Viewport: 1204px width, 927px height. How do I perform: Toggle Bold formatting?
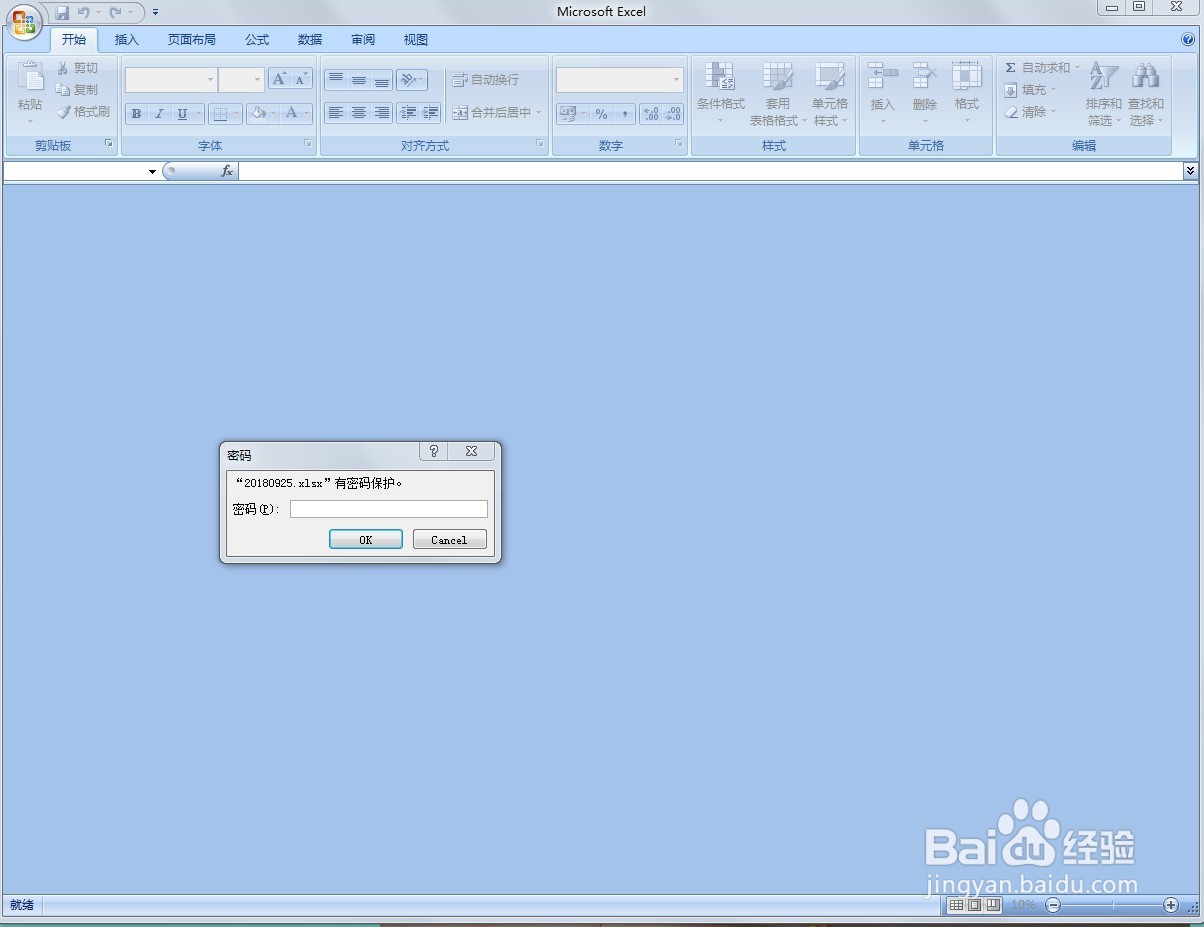136,114
